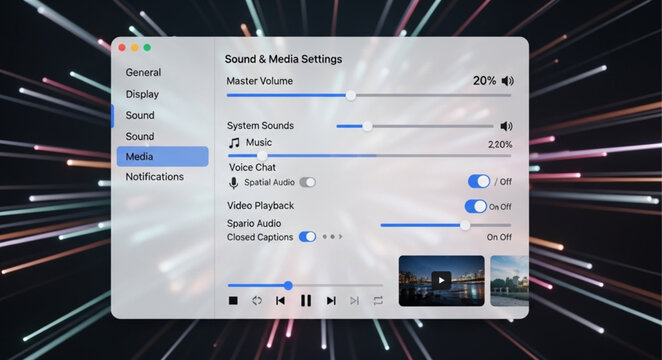
Task: Click the 2,20% Music value
Action: tap(500, 145)
